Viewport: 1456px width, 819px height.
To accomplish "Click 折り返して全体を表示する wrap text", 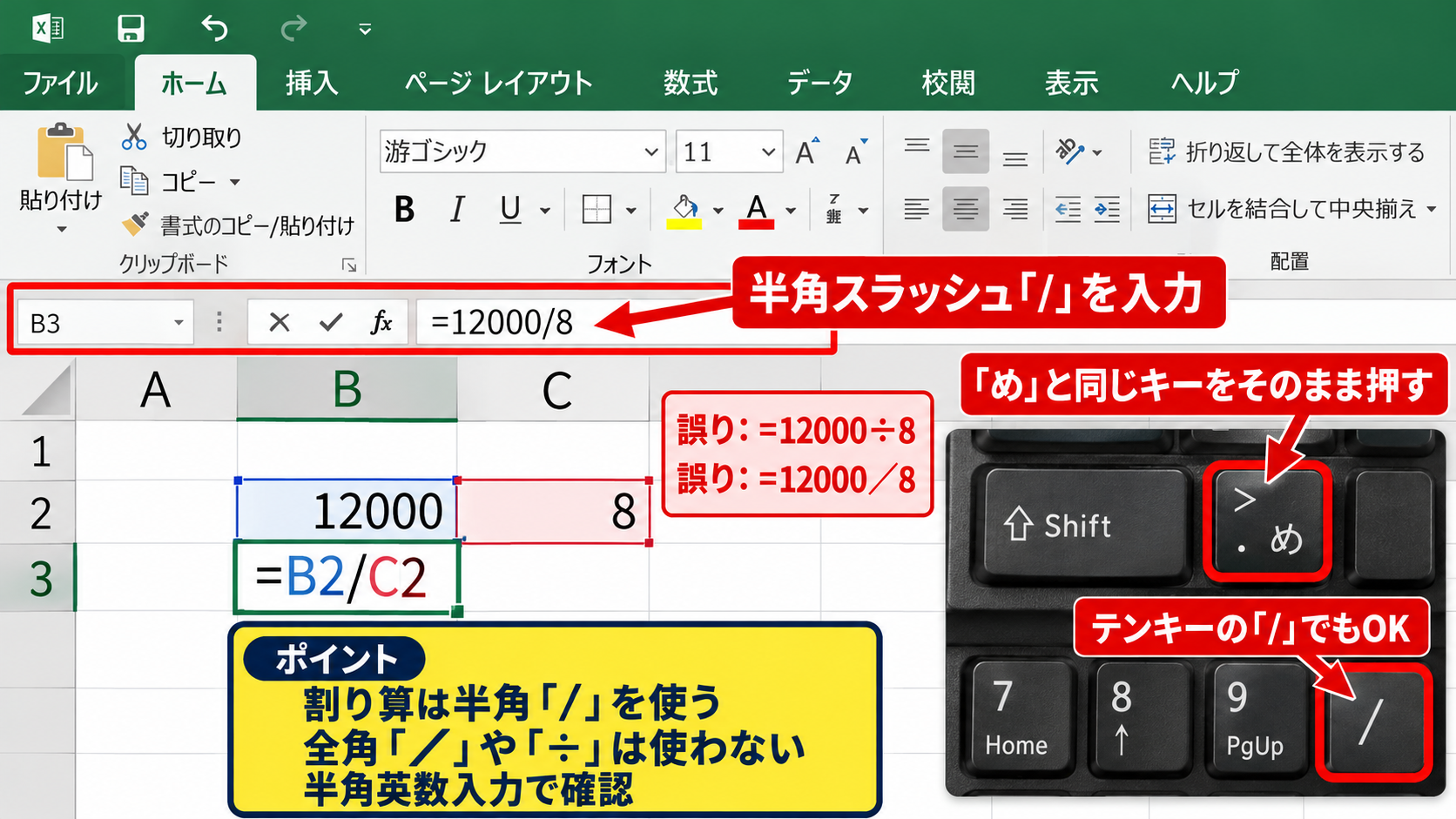I will [x=1286, y=151].
